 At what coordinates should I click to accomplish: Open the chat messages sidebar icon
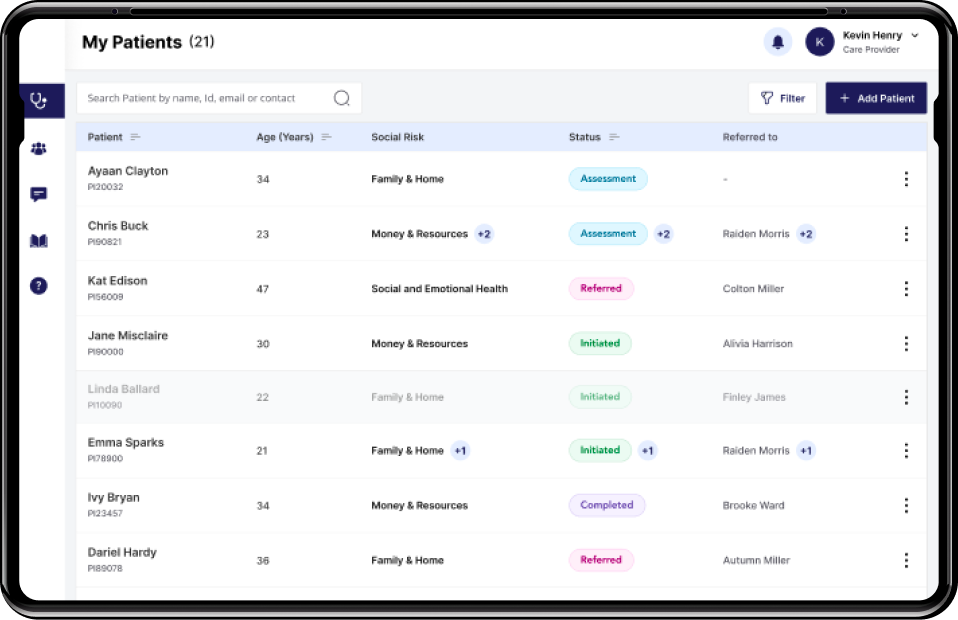39,195
